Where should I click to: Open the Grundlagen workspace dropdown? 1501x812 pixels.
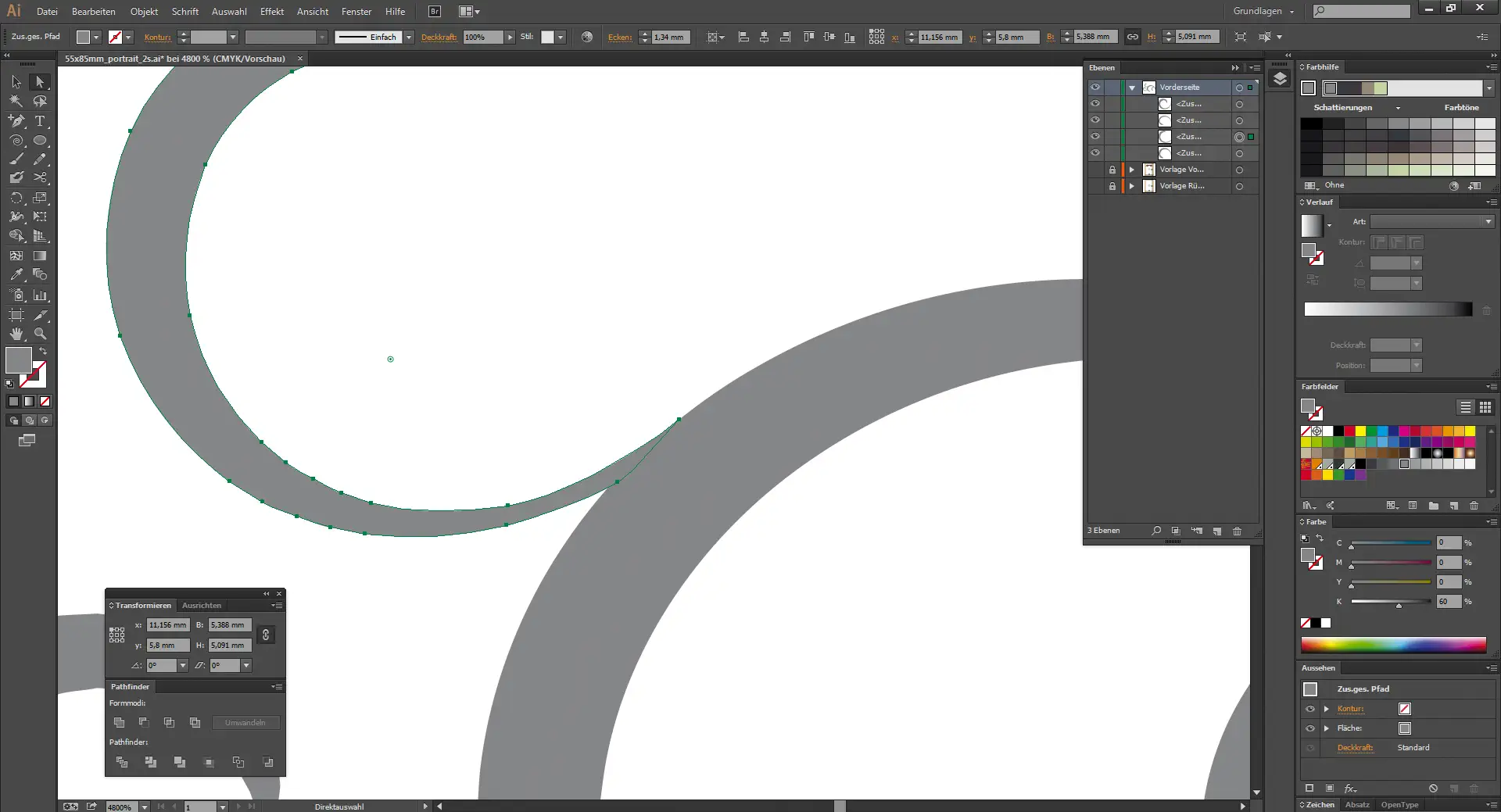pos(1263,12)
